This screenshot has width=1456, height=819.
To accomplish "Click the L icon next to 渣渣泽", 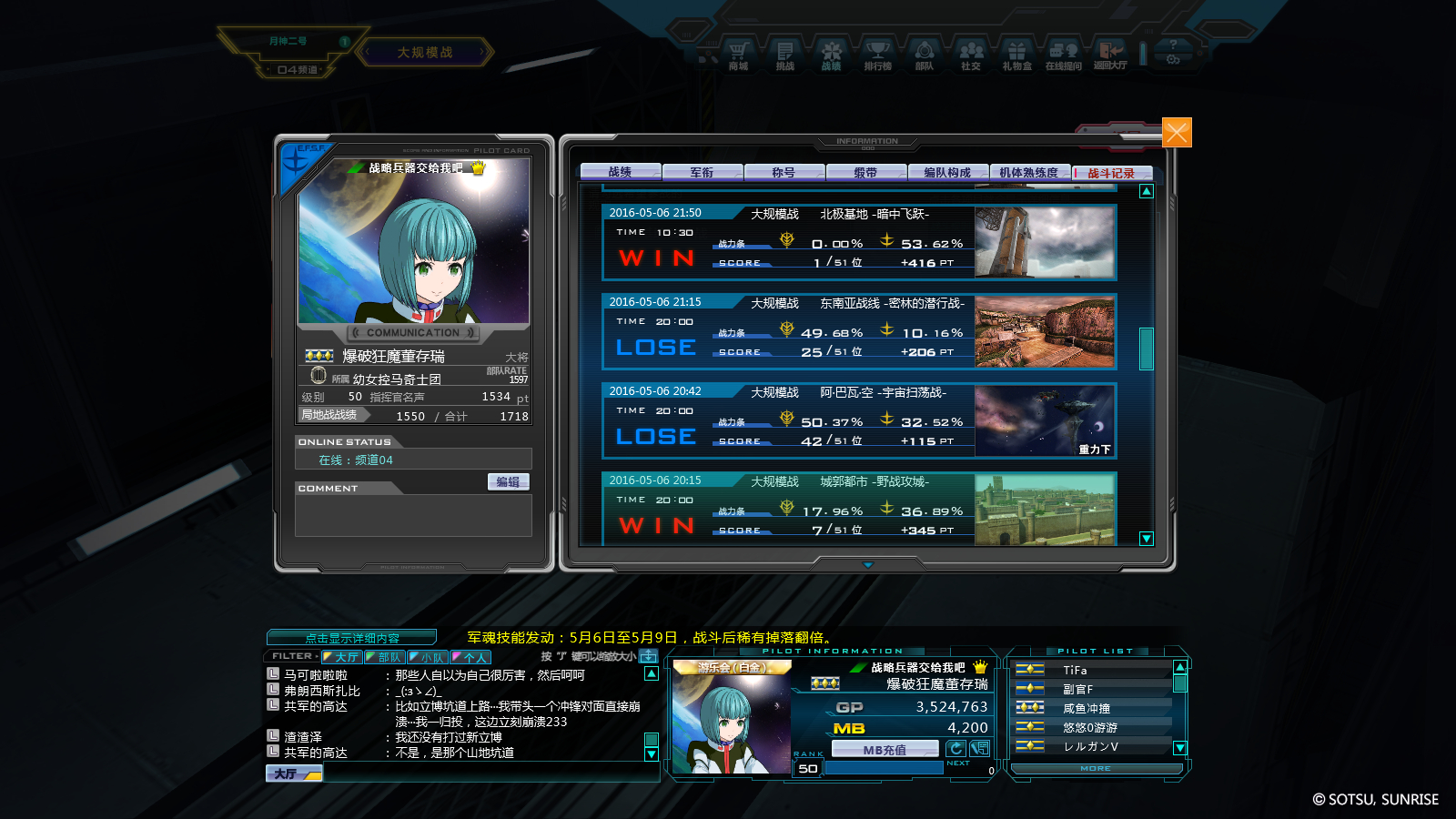I will pos(273,736).
